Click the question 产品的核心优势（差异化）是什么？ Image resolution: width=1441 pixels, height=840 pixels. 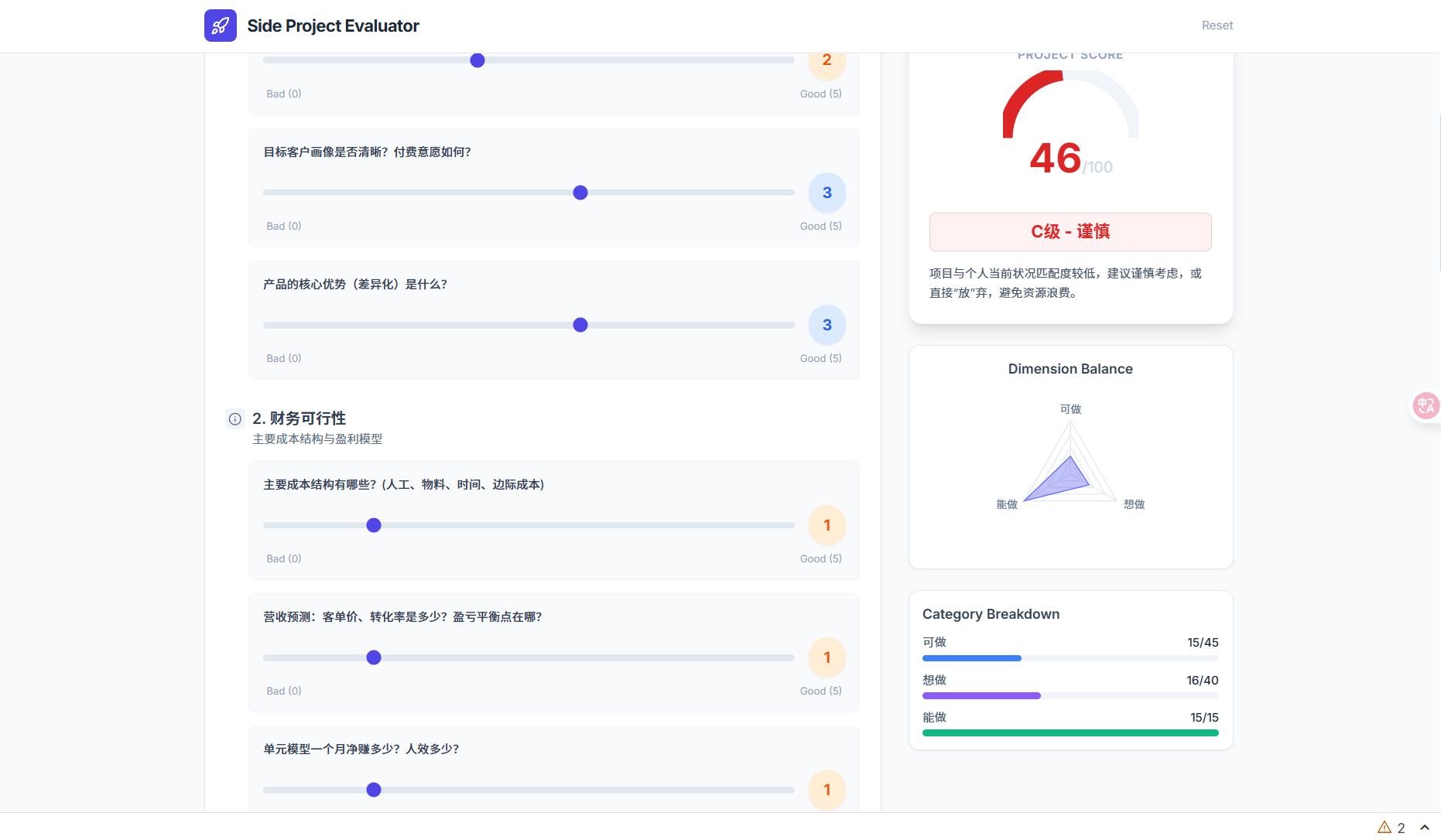click(355, 284)
